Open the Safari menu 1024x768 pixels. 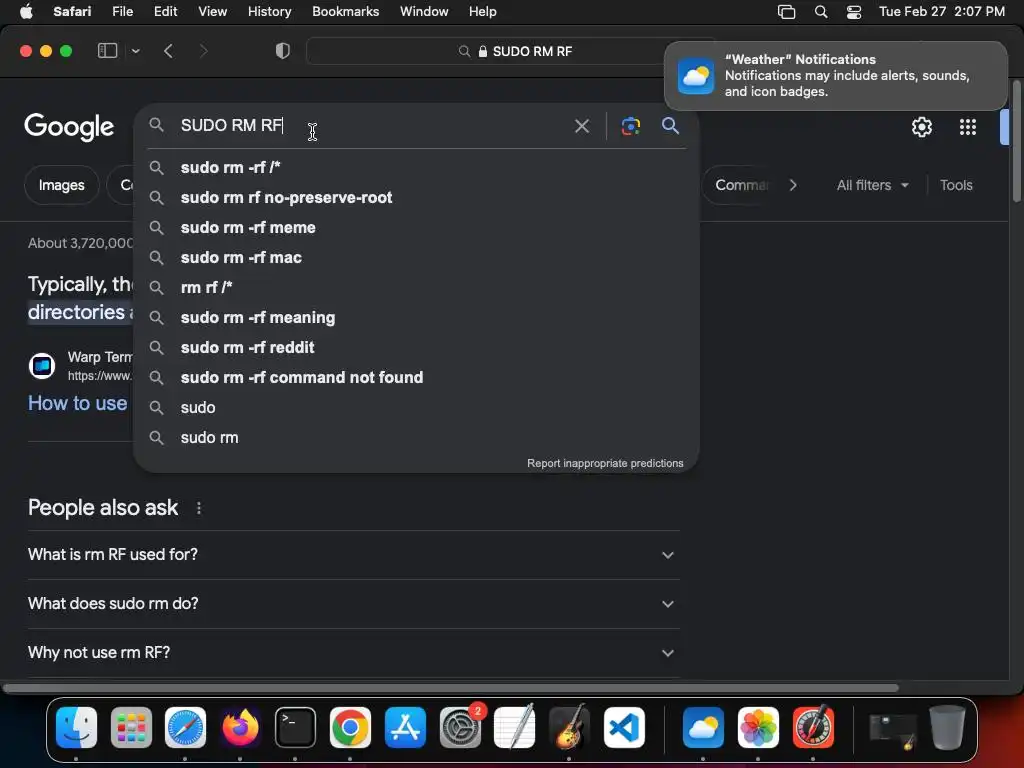click(x=72, y=12)
